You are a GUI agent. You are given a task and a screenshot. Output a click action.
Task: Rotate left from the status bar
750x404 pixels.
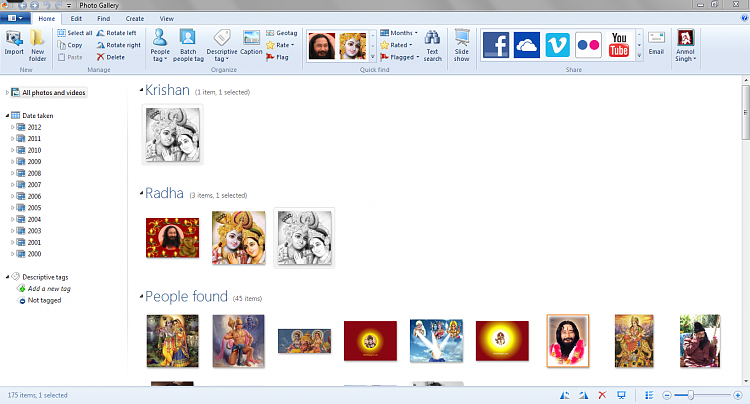565,395
